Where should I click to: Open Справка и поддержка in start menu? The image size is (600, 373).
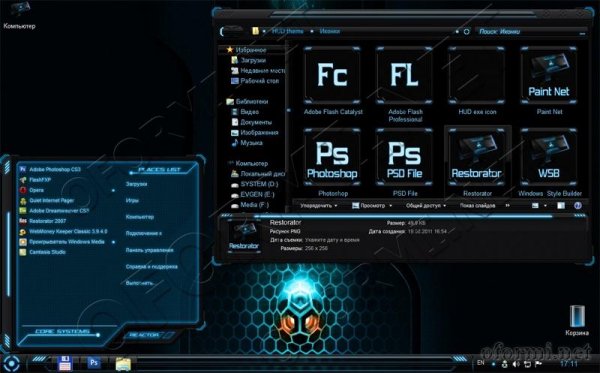[152, 266]
